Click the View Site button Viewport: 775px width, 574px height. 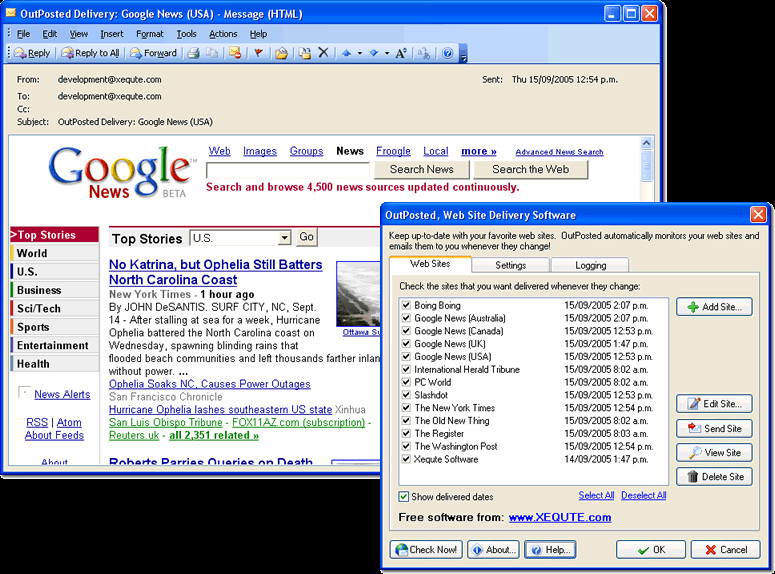(x=714, y=452)
